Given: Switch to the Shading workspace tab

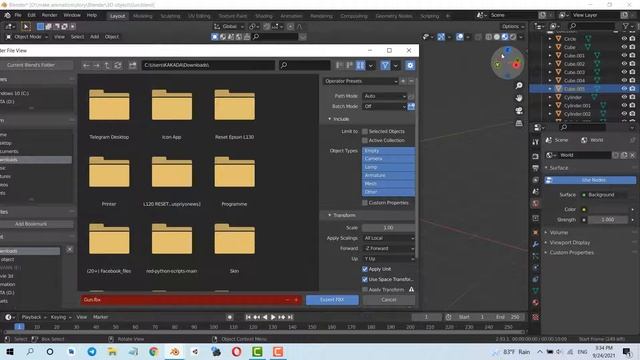Looking at the screenshot, I should click(x=264, y=16).
